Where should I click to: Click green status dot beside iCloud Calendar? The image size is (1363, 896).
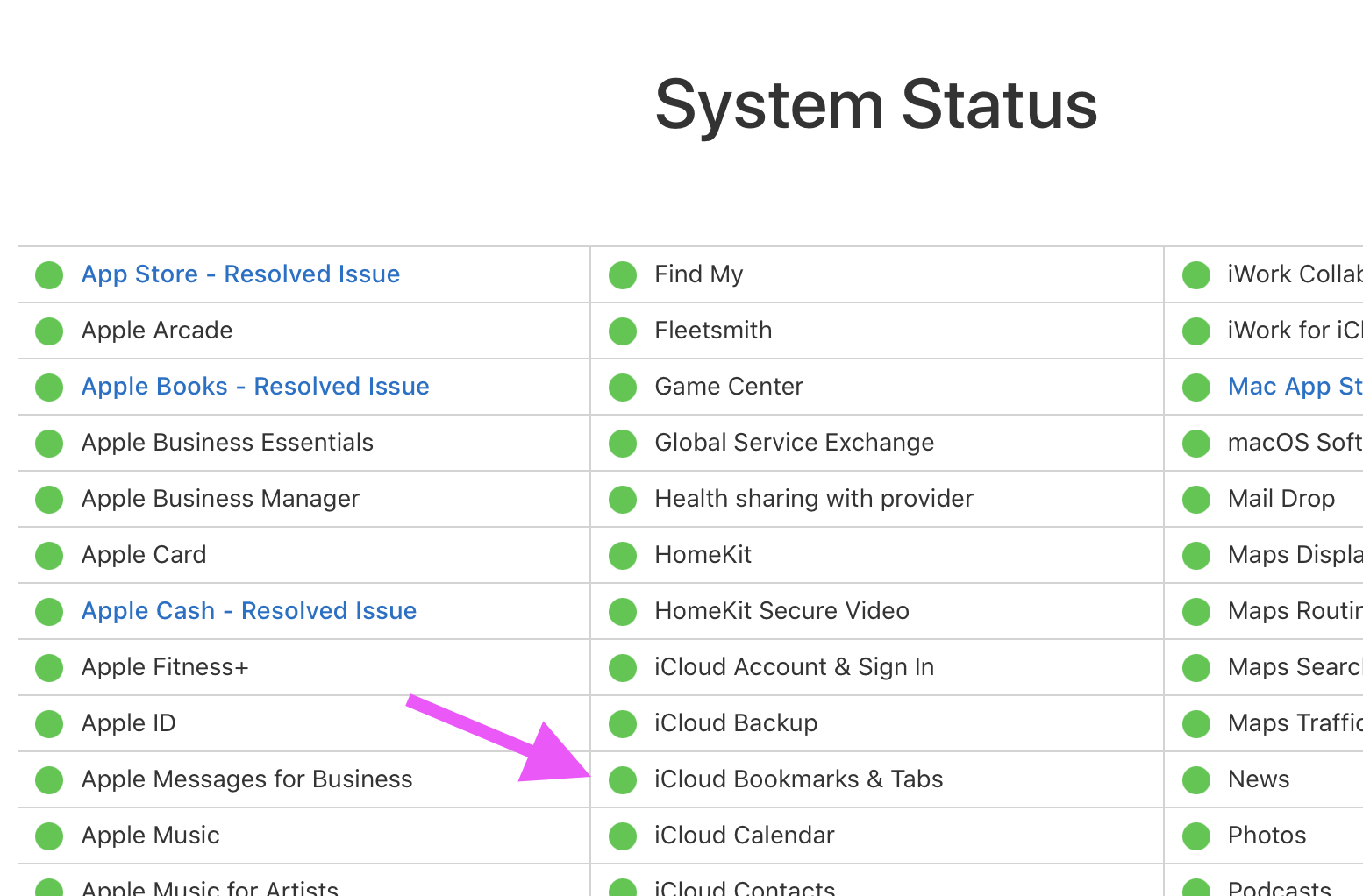click(623, 836)
